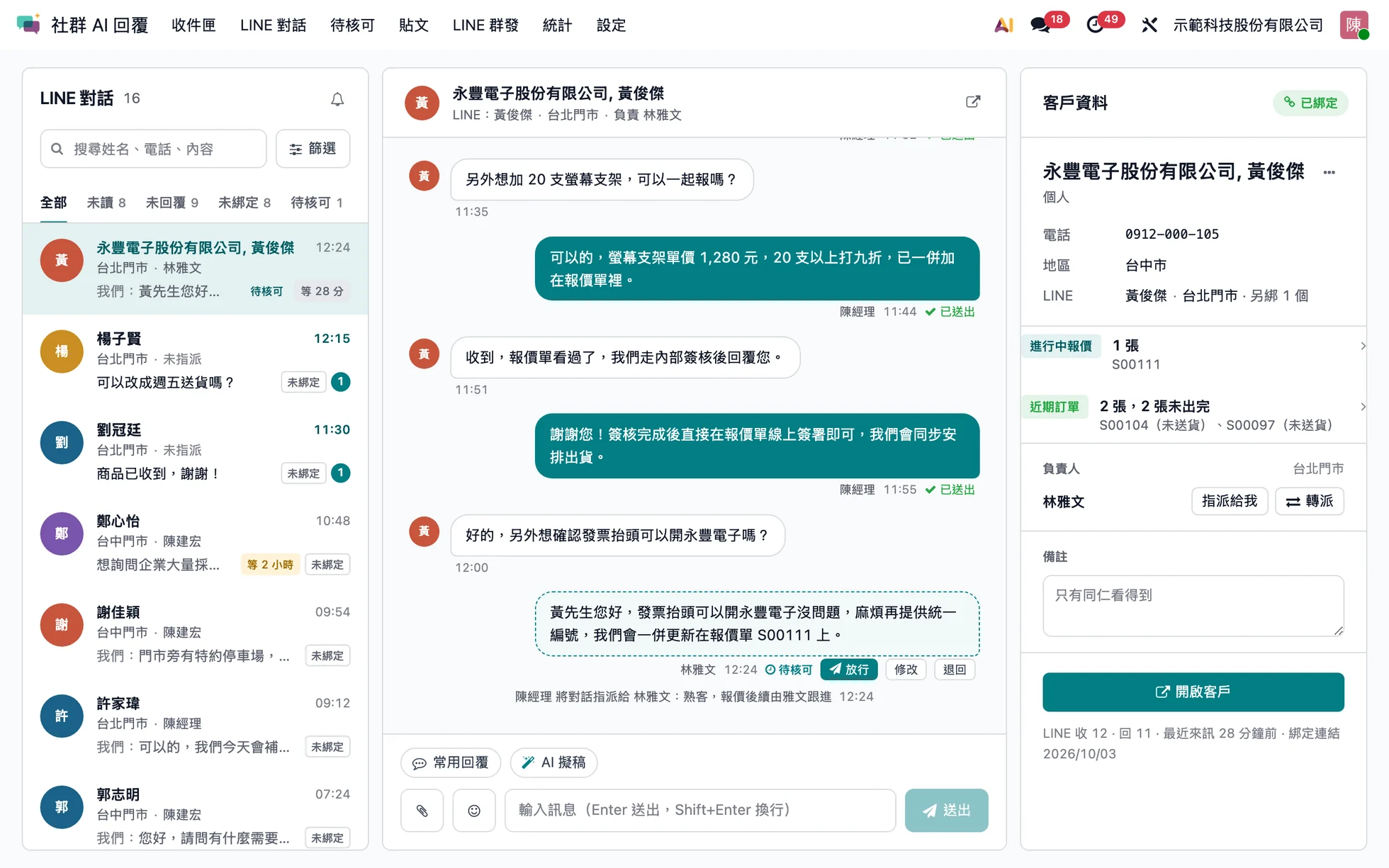Open the AI assistant icon in top bar
The height and width of the screenshot is (868, 1389).
[1003, 25]
